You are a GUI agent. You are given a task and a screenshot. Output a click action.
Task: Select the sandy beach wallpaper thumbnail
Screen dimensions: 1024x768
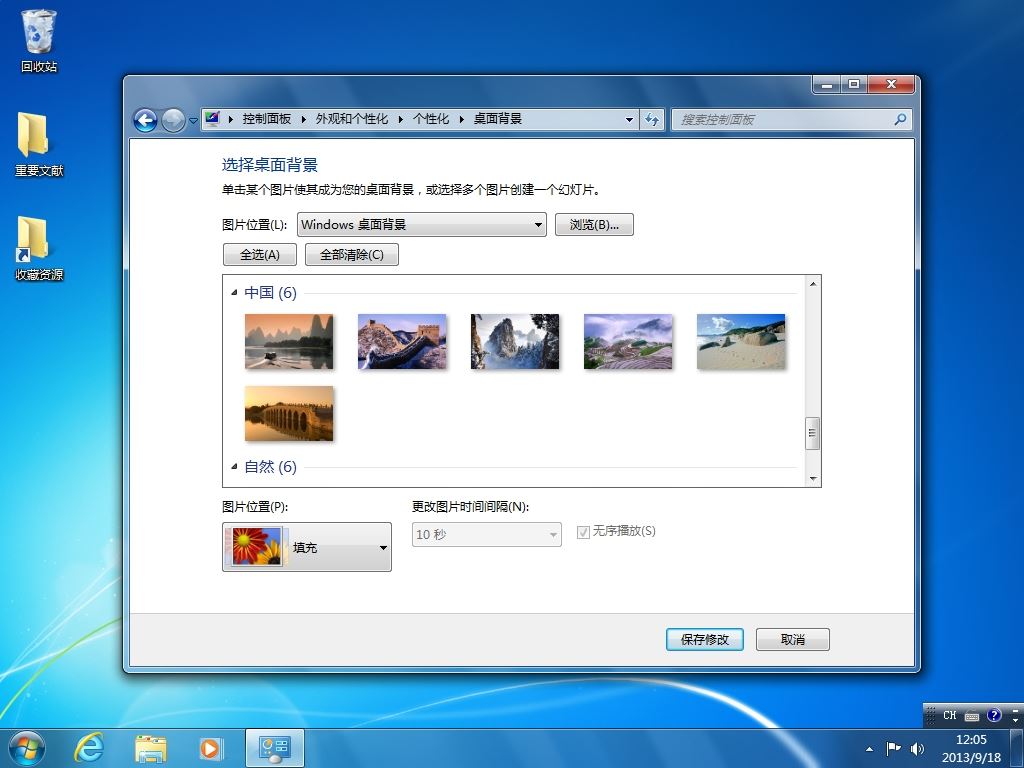point(741,342)
